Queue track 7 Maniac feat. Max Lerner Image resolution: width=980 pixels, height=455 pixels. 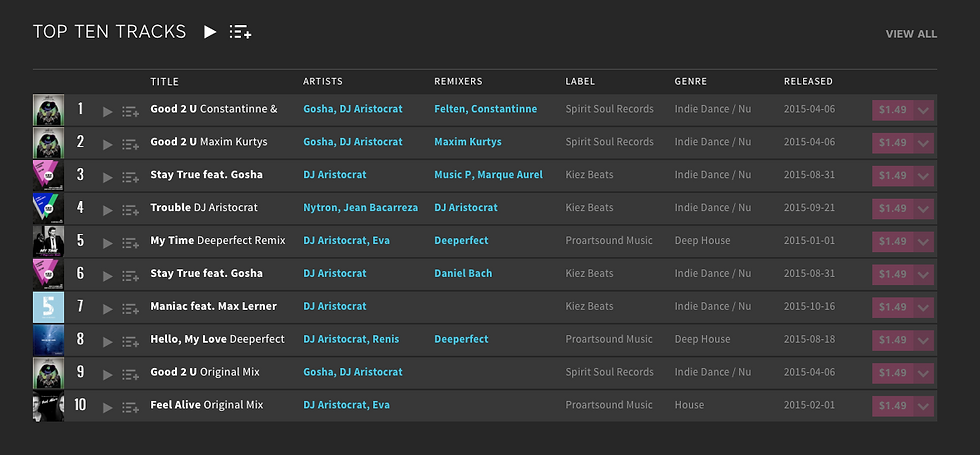tap(130, 309)
